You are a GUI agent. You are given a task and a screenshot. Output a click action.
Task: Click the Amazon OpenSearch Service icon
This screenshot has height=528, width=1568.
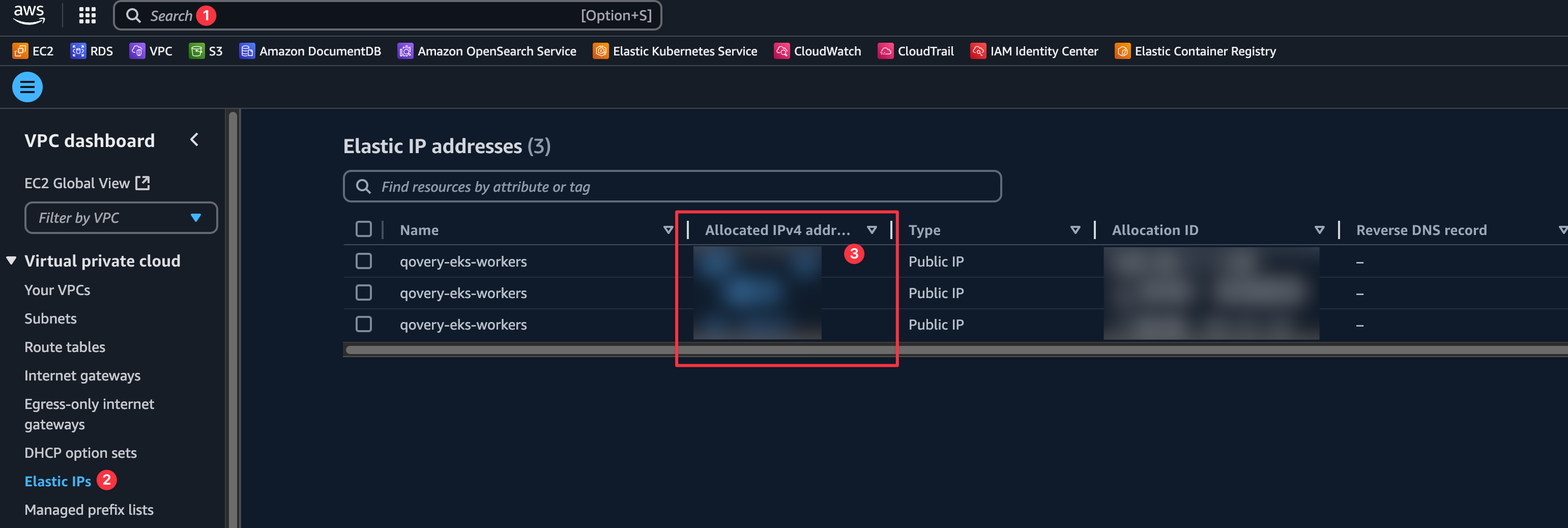click(x=405, y=51)
